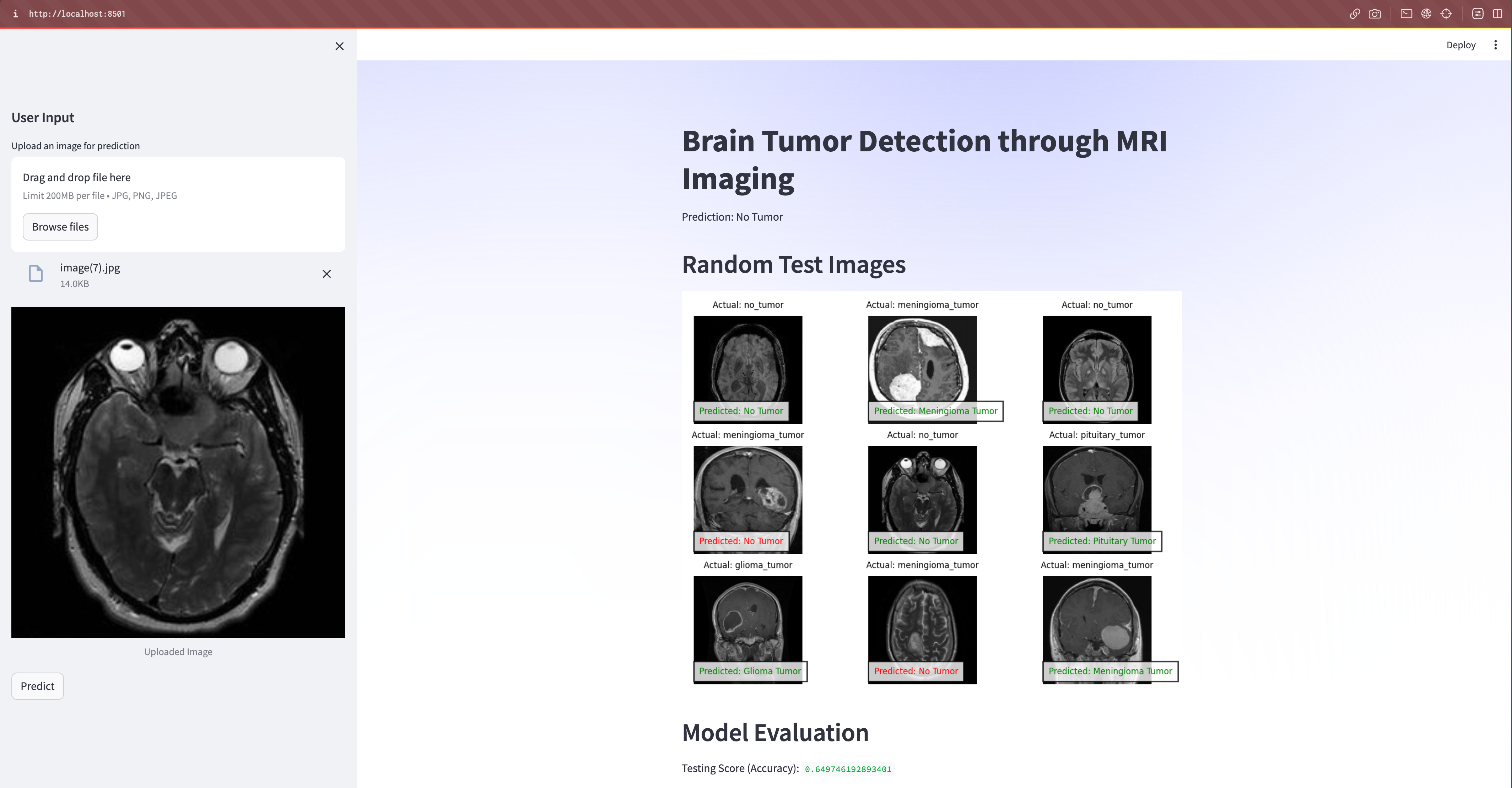Image resolution: width=1512 pixels, height=788 pixels.
Task: Click the copy link chain icon
Action: tap(1355, 14)
